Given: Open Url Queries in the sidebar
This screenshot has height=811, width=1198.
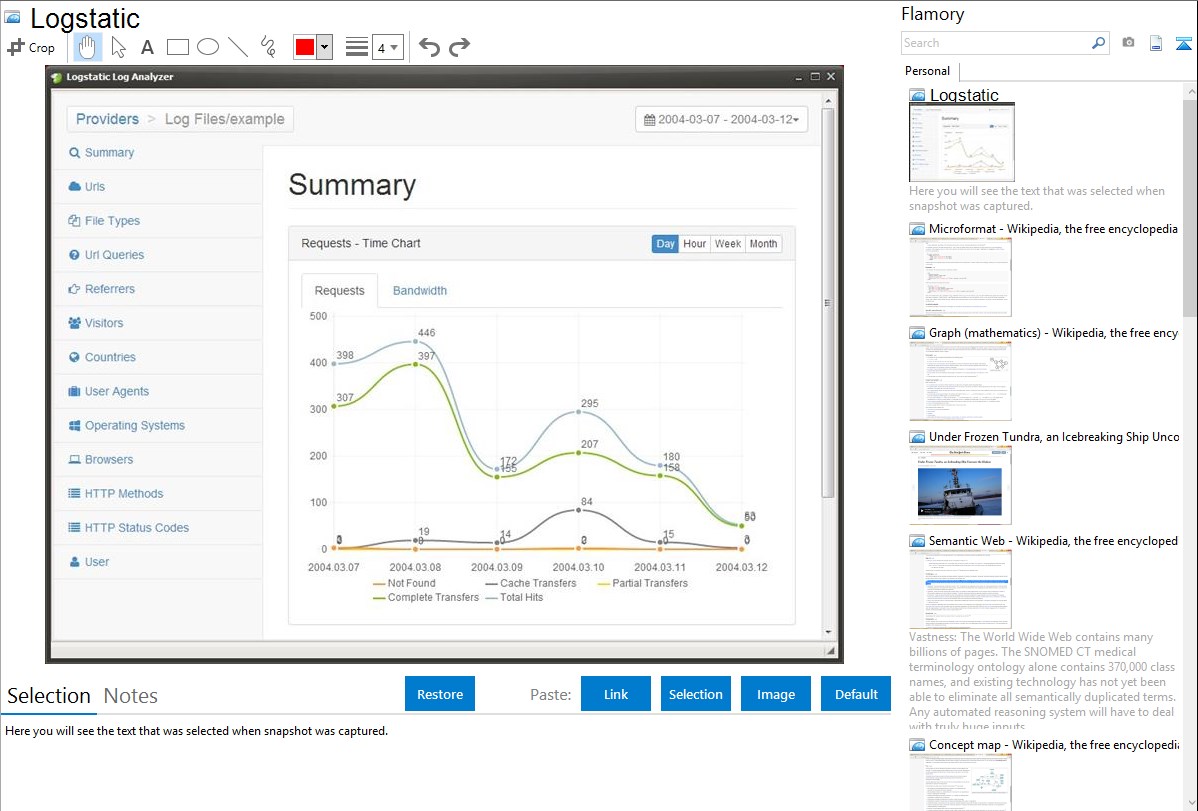Looking at the screenshot, I should point(105,255).
